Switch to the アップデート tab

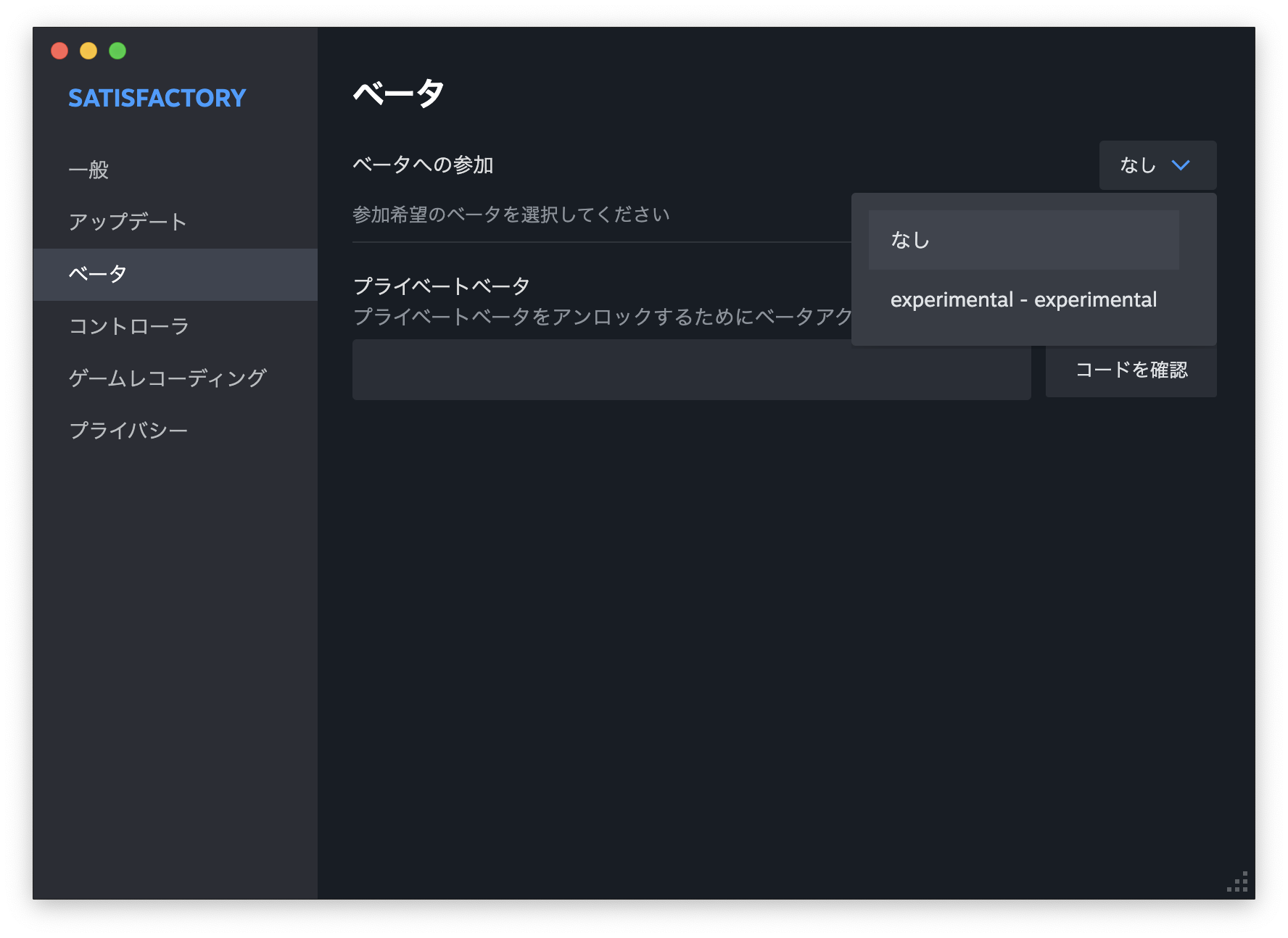pyautogui.click(x=175, y=222)
